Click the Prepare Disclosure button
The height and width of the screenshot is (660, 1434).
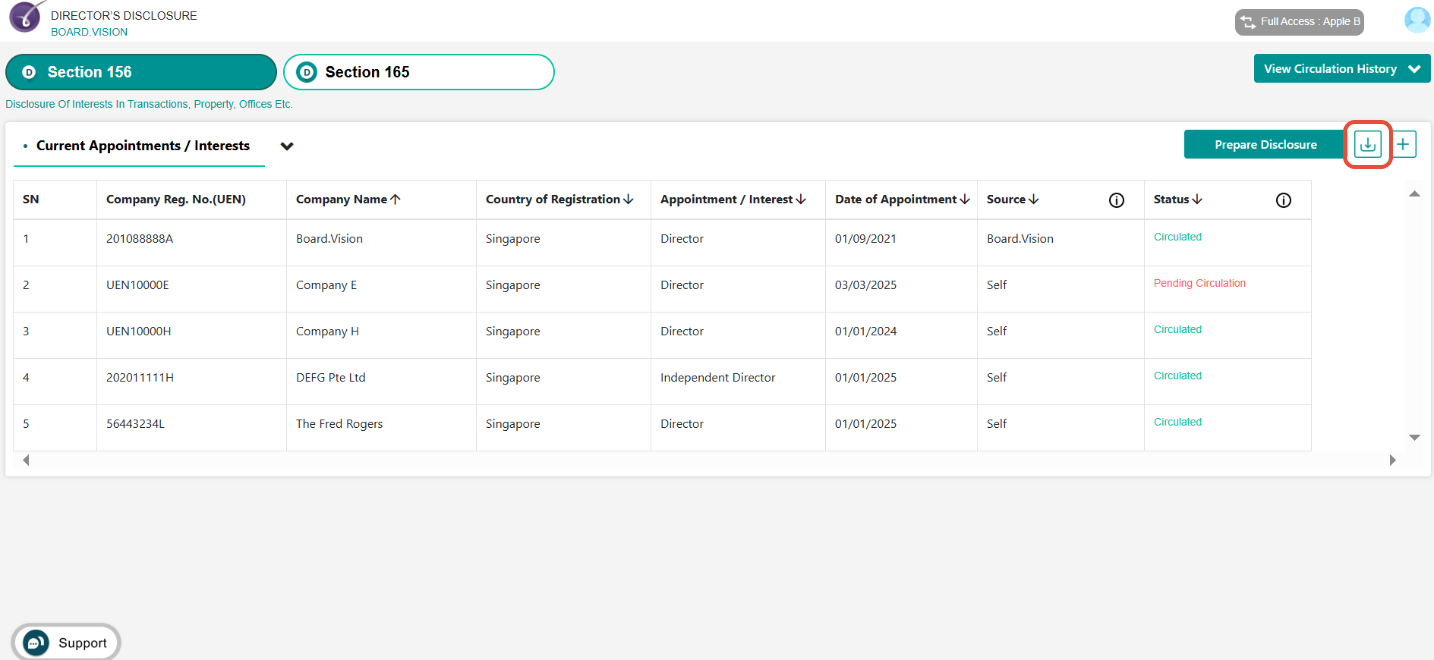click(x=1265, y=145)
